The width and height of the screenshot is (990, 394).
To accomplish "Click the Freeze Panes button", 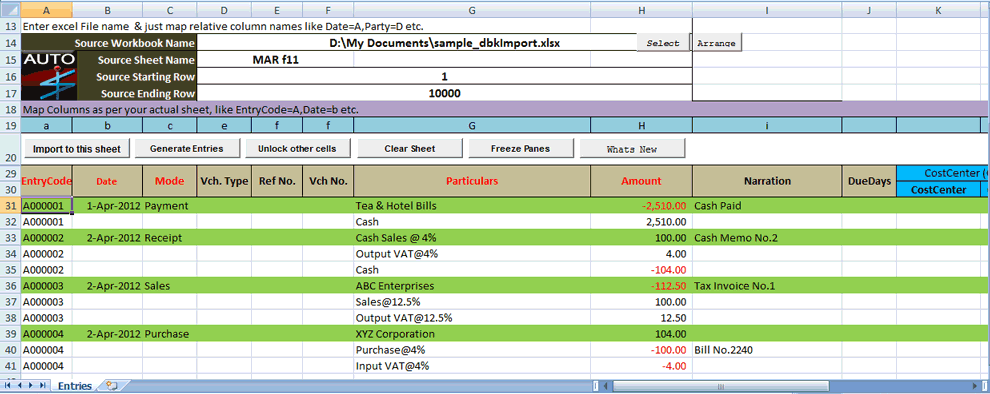I will point(520,149).
